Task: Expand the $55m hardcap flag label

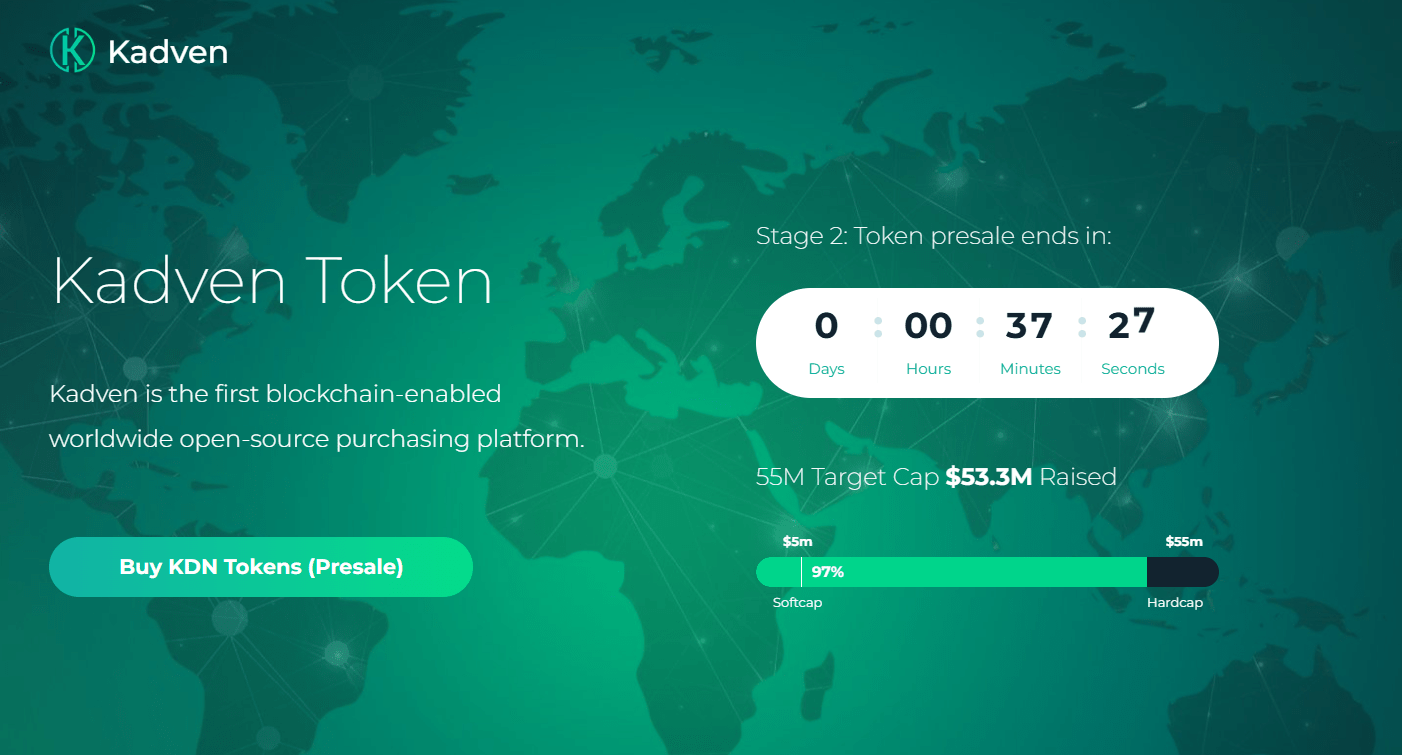Action: click(1186, 541)
